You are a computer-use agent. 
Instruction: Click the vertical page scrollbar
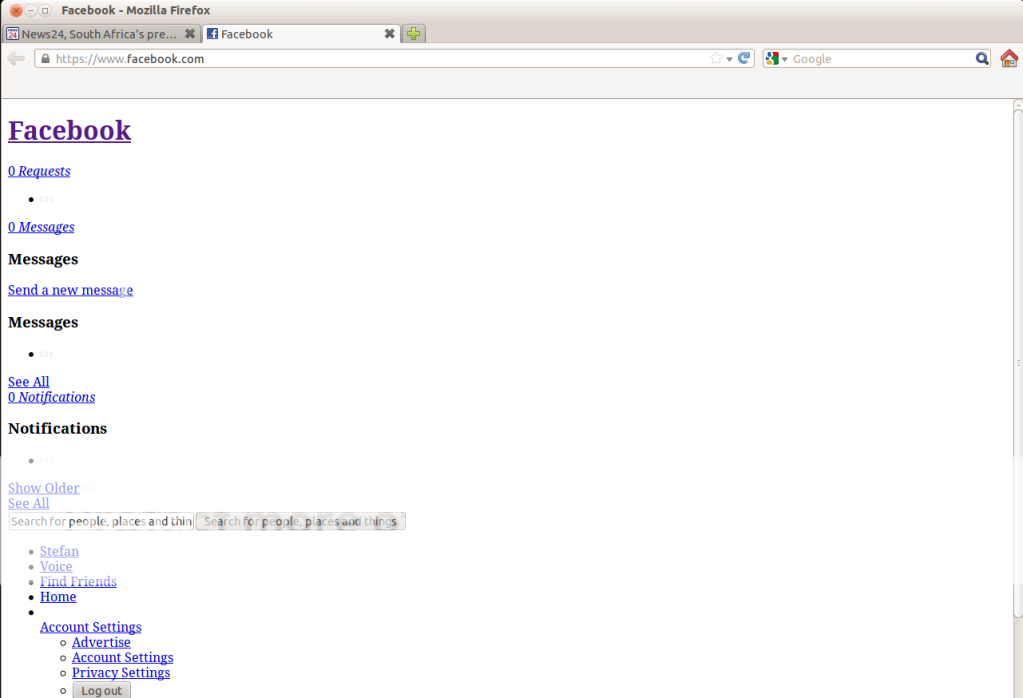pos(1018,360)
